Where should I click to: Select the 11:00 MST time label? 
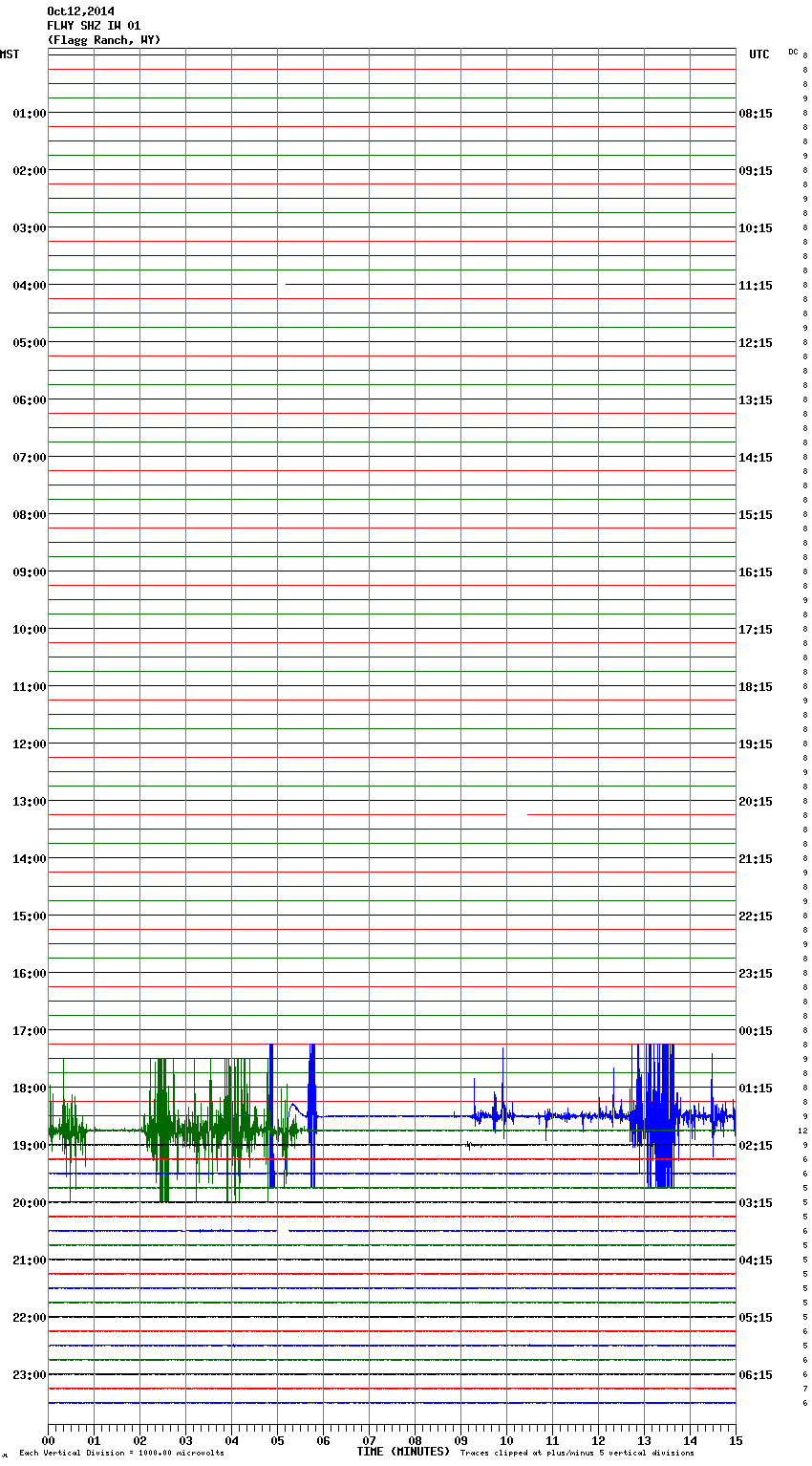[x=30, y=687]
